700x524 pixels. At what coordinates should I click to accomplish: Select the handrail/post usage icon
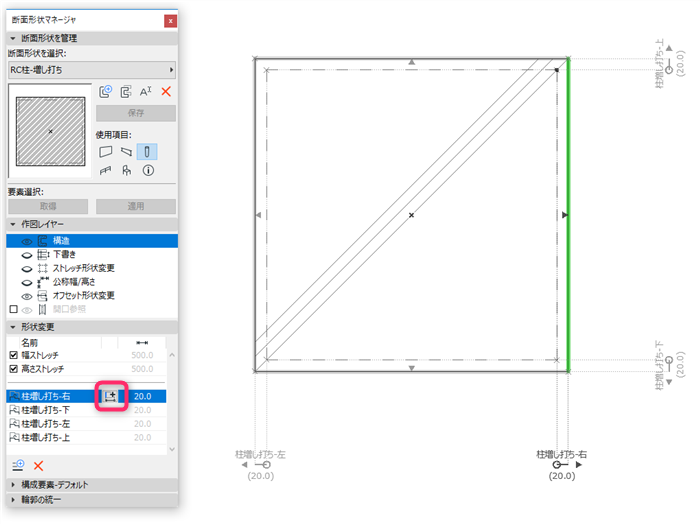click(127, 171)
